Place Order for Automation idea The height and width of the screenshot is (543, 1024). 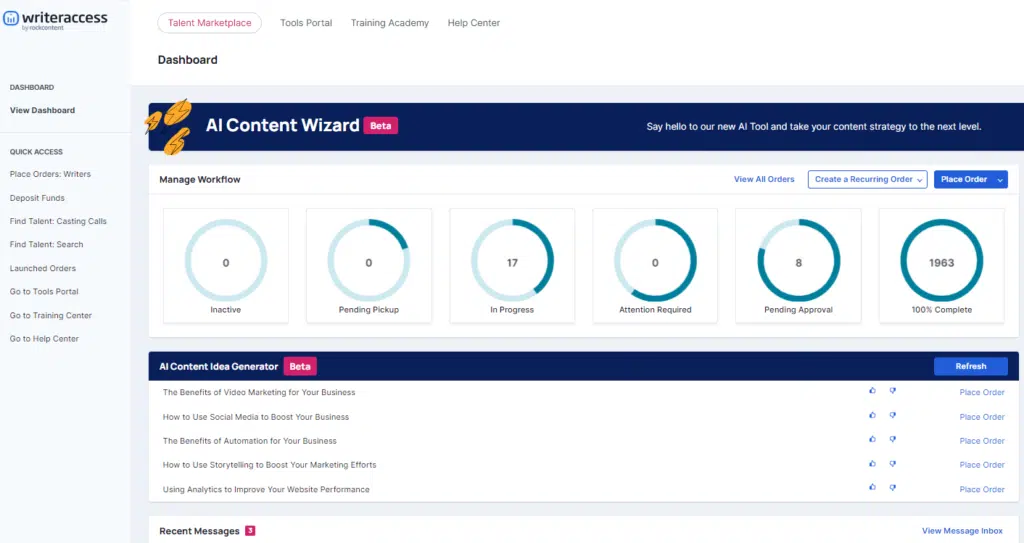[x=982, y=441]
